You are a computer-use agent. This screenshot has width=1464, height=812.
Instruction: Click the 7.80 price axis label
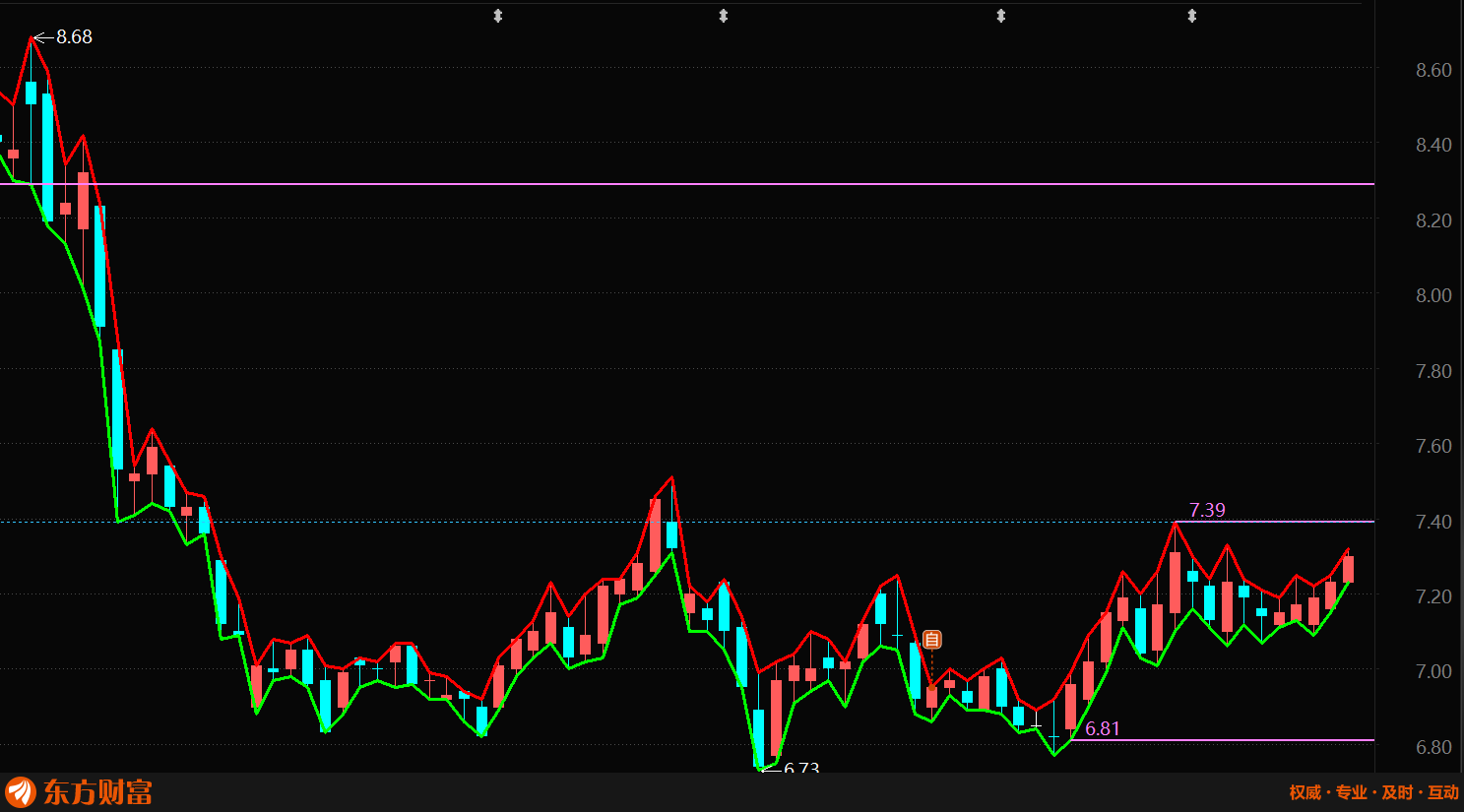pyautogui.click(x=1433, y=371)
